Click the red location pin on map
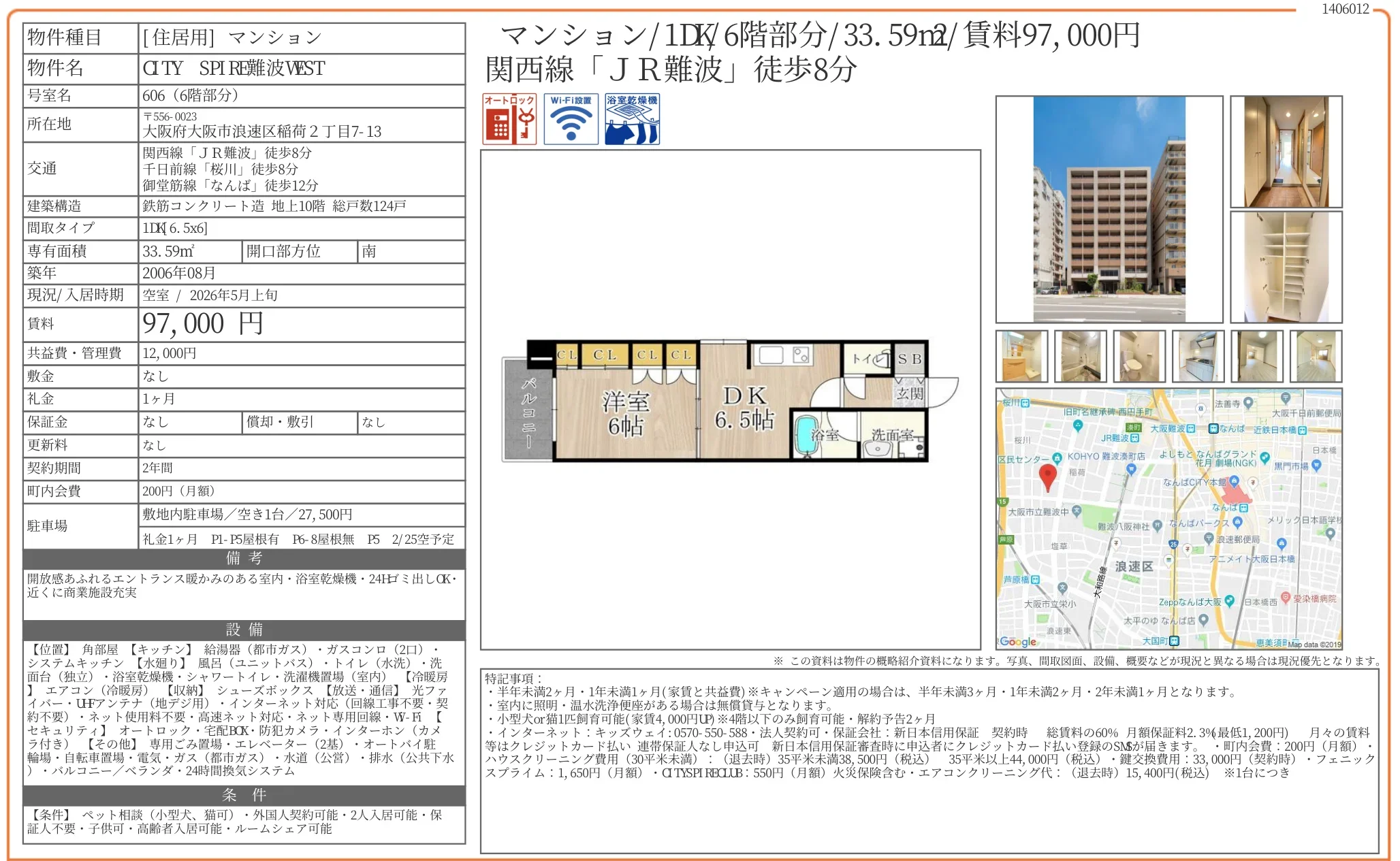The image size is (1400, 861). [1048, 476]
